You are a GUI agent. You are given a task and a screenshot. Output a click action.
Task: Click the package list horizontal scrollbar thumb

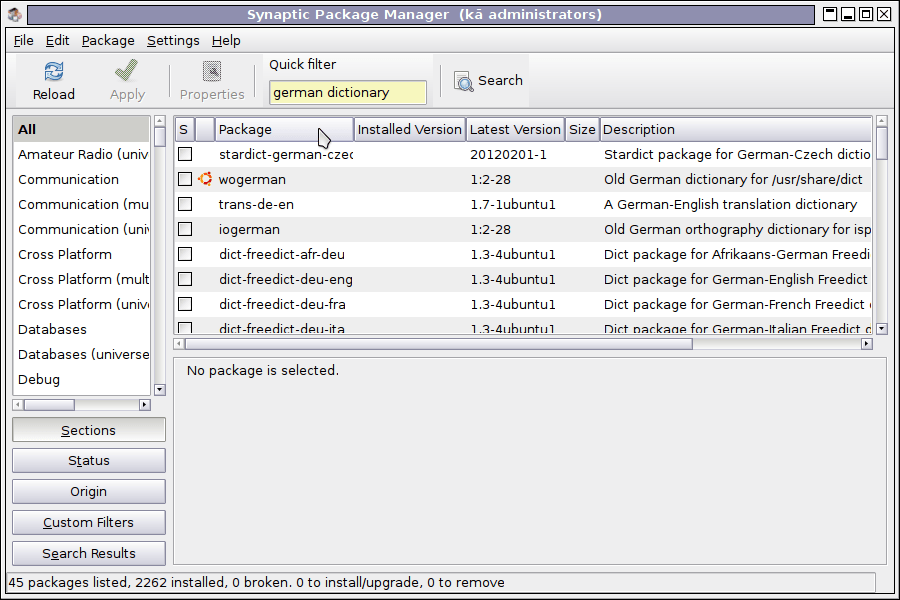(x=439, y=344)
